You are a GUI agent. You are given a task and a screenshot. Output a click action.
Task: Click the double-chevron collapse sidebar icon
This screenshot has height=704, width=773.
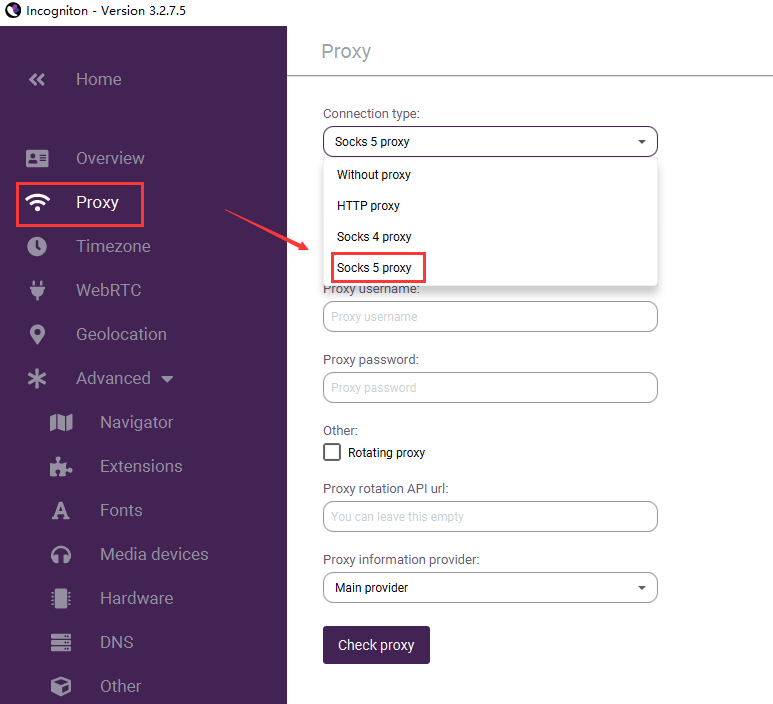(37, 79)
